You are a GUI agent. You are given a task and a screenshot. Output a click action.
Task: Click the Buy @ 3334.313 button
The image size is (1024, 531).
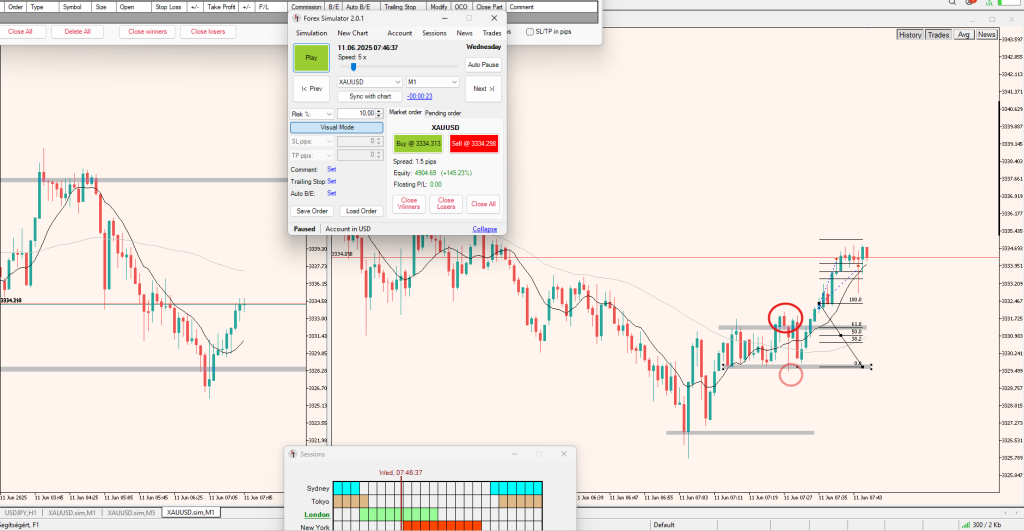coord(417,143)
